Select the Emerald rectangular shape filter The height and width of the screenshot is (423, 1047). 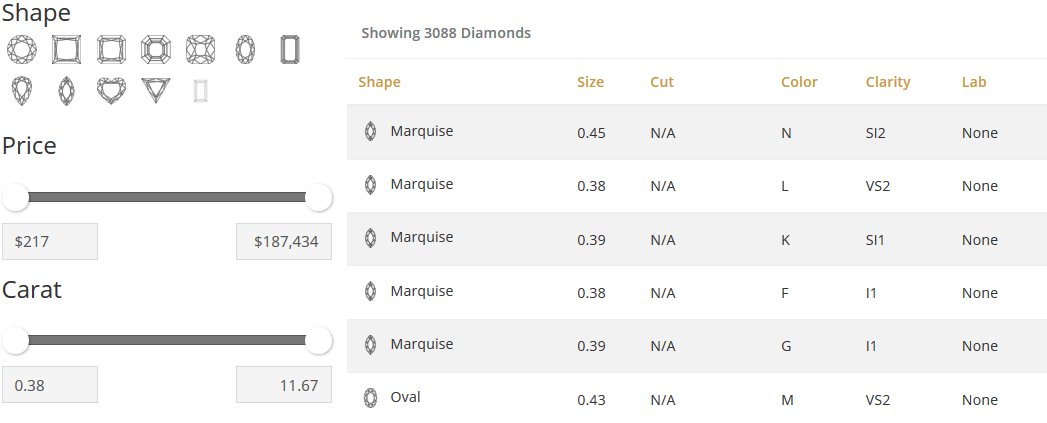(290, 49)
